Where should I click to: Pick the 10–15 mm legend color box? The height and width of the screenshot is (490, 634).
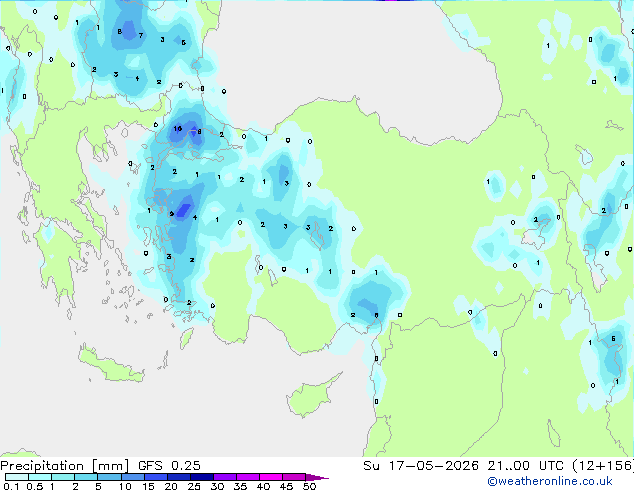tap(132, 477)
